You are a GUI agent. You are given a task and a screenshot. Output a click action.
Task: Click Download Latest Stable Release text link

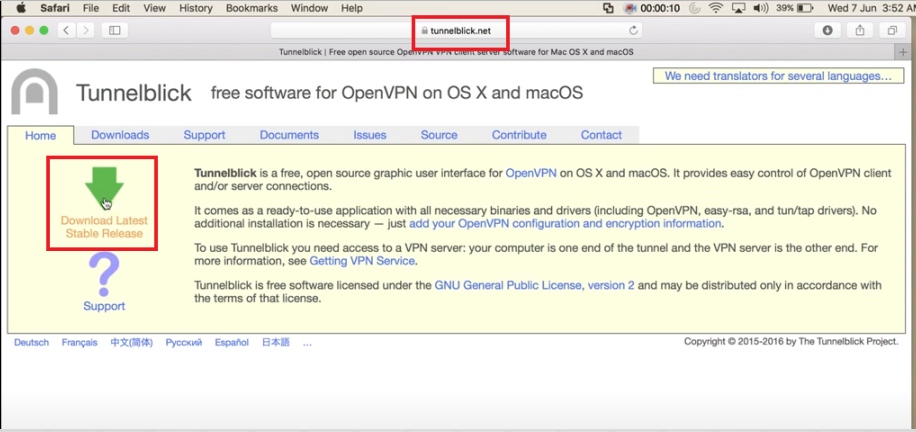(x=104, y=227)
